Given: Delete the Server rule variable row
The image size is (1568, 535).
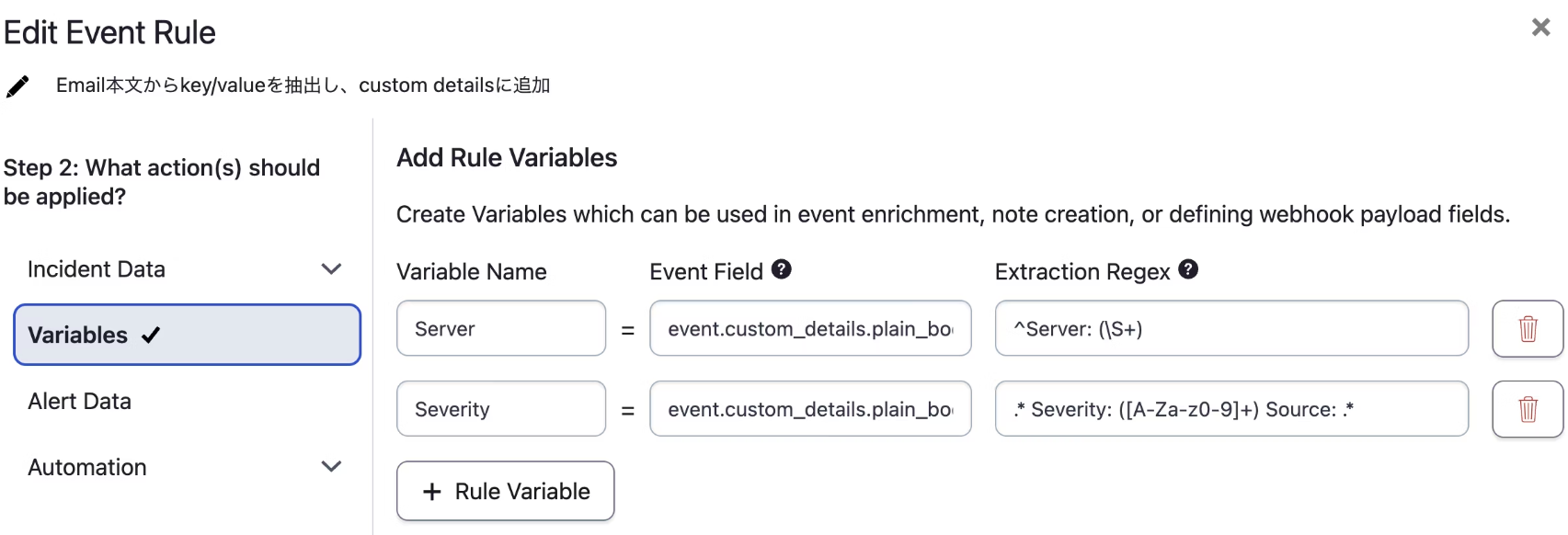Looking at the screenshot, I should tap(1528, 328).
